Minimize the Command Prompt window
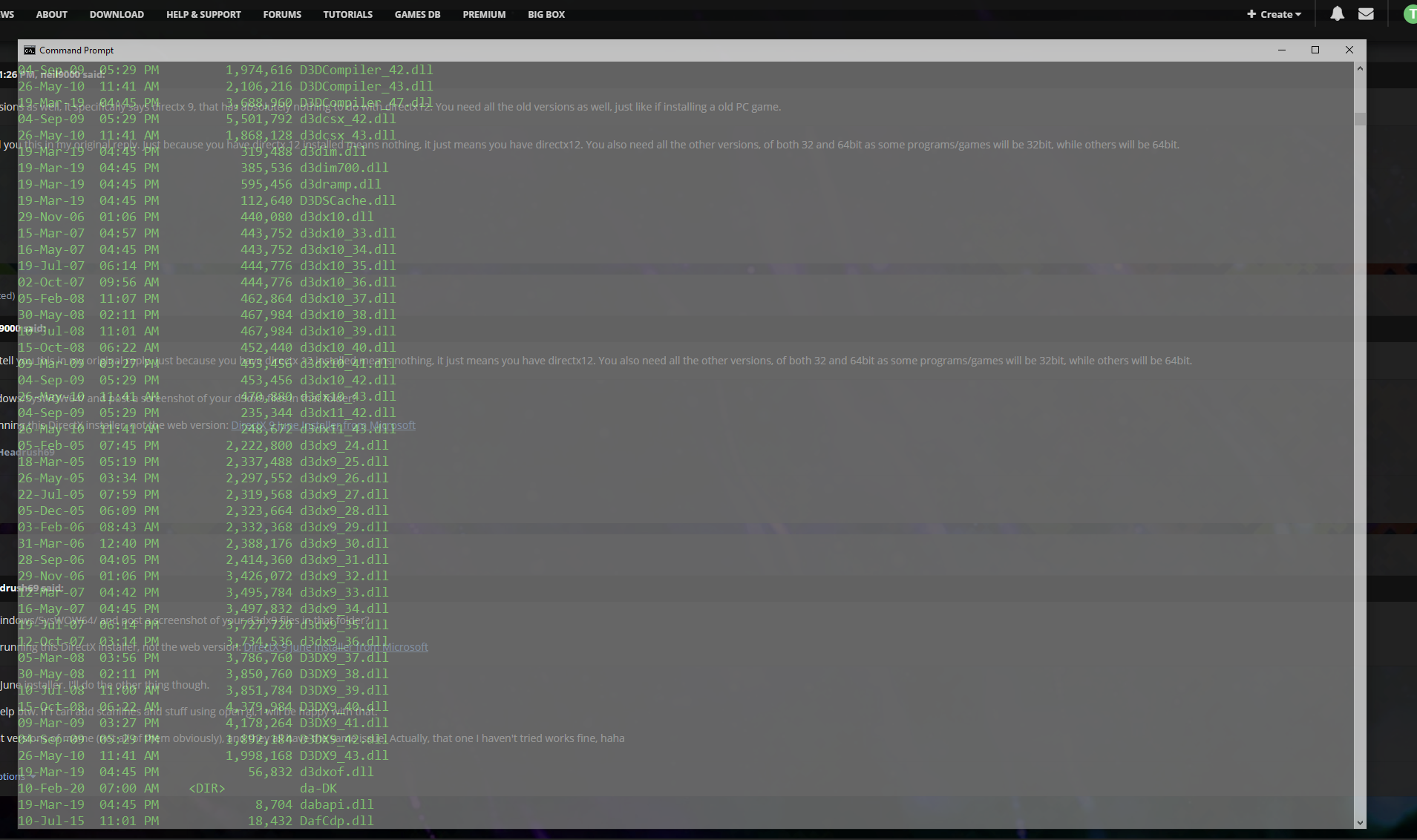Screen dimensions: 1417x840 click(1281, 50)
